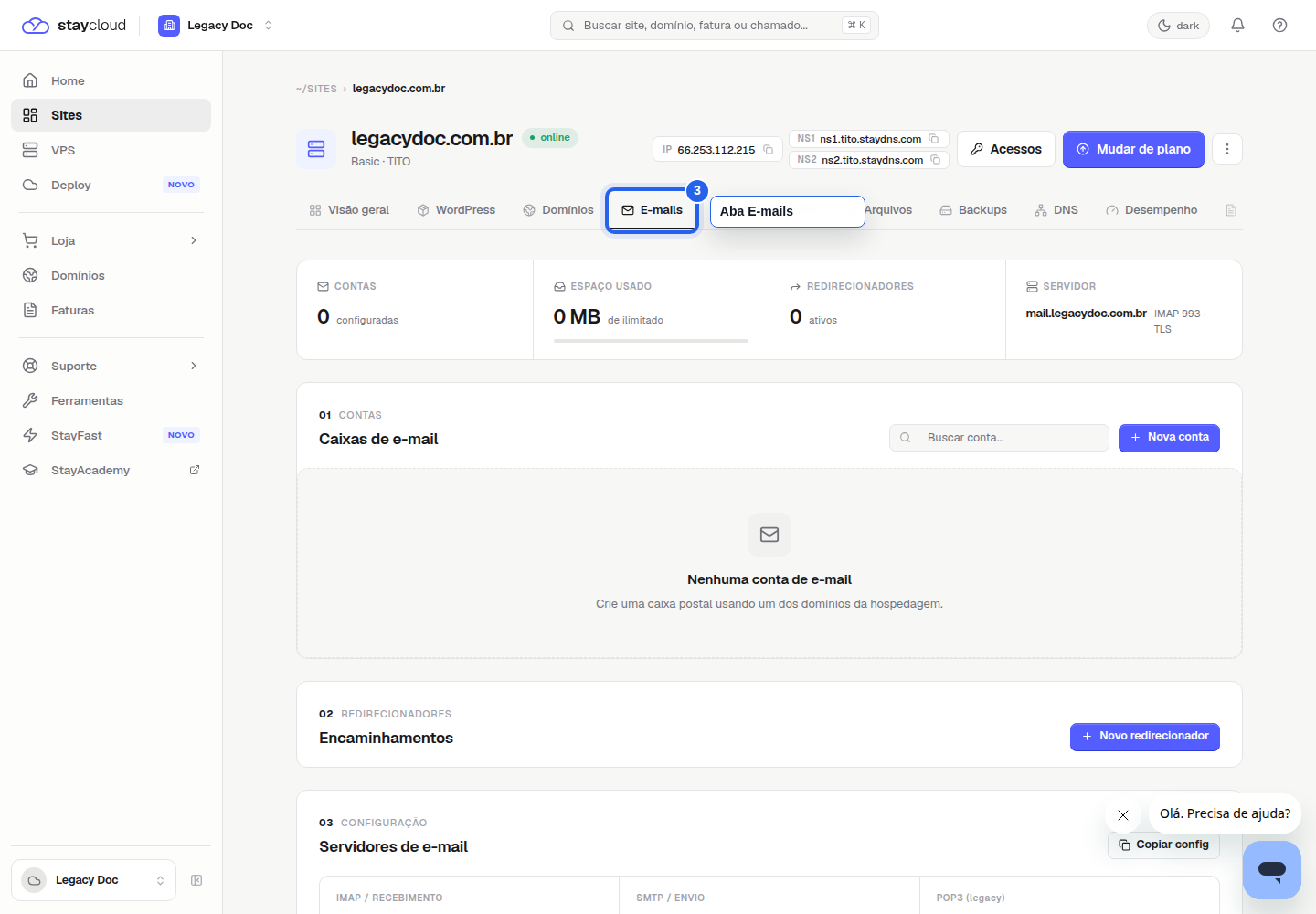Switch to WordPress tab
Screen dimensions: 1316x914
[x=456, y=210]
